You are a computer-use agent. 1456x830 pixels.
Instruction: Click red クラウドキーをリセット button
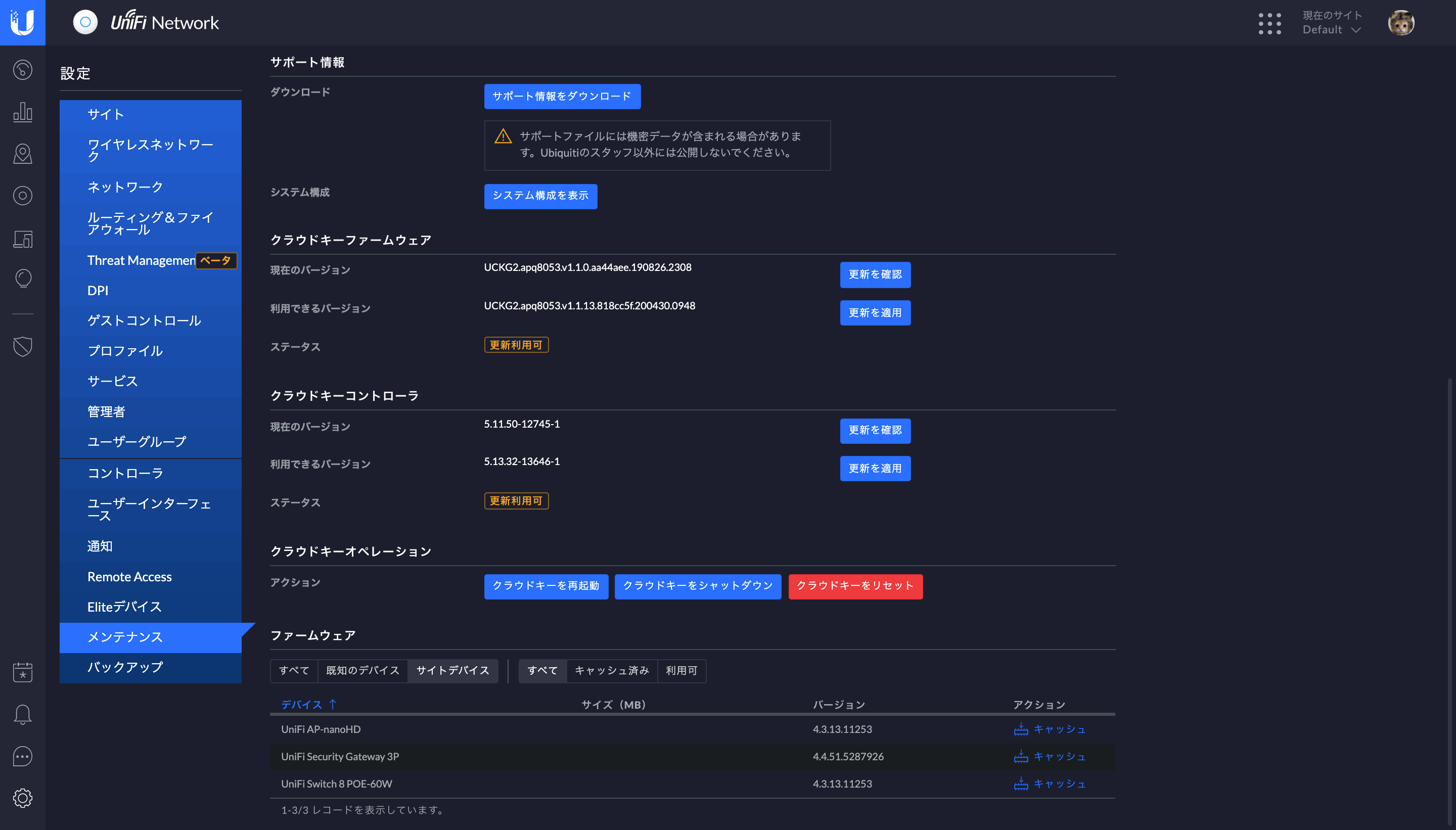(855, 586)
